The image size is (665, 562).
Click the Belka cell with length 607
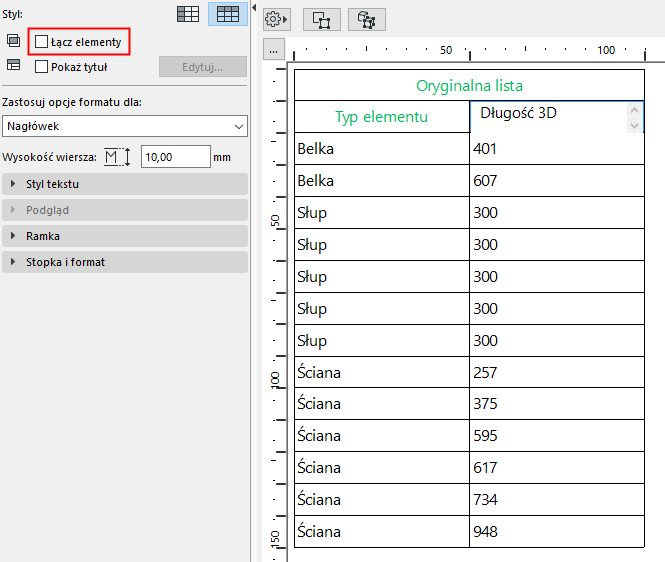[x=382, y=181]
